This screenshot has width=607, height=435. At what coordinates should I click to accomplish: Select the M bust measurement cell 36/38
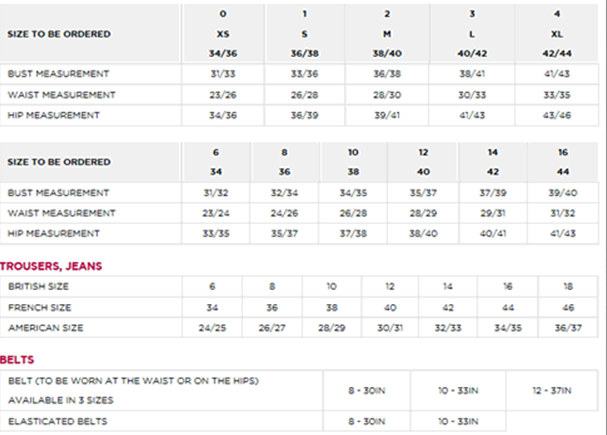pos(387,74)
